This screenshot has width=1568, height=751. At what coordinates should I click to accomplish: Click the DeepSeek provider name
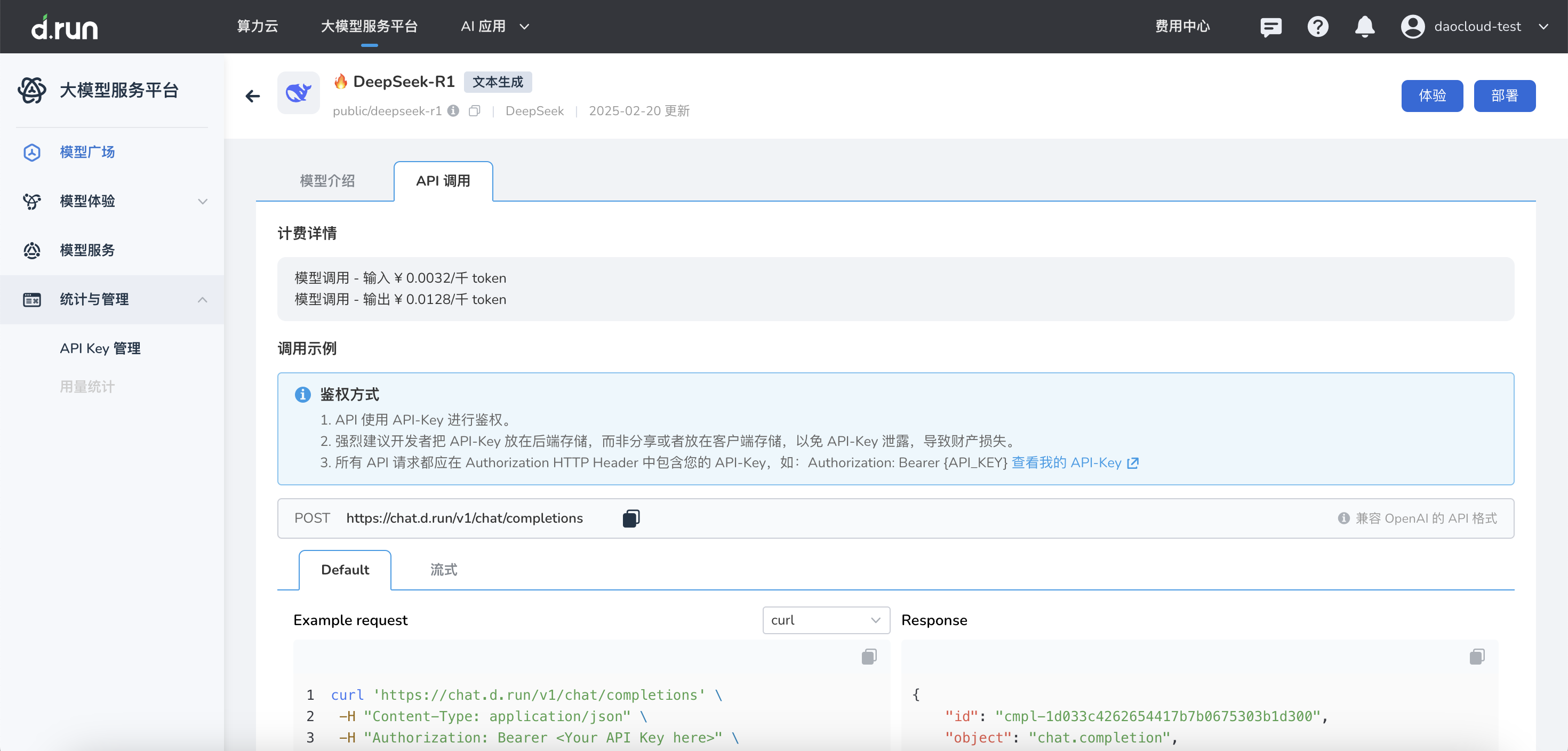(534, 111)
